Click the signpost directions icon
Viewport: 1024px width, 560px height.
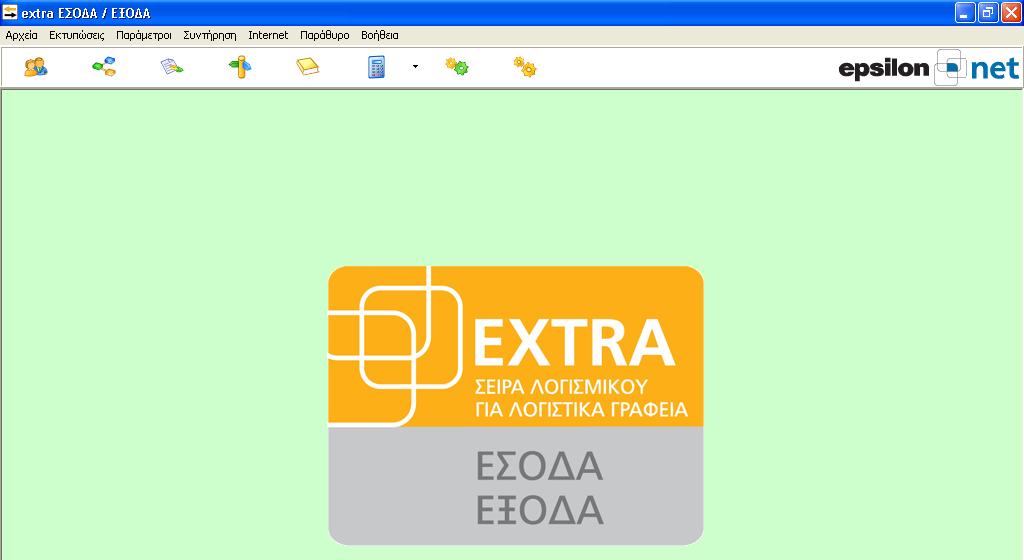tap(240, 67)
